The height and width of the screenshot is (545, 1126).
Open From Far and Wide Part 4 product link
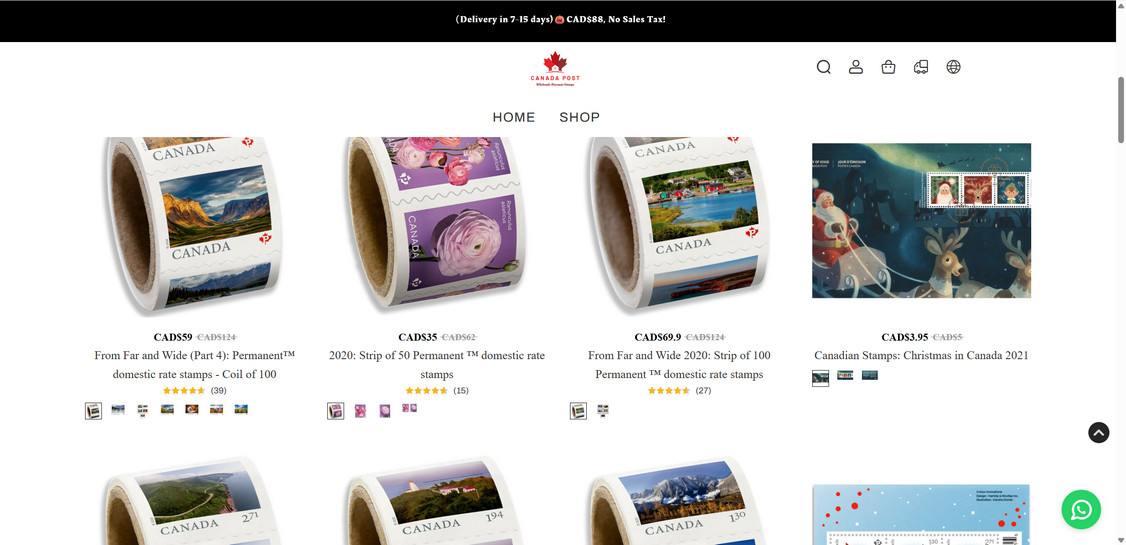click(195, 365)
